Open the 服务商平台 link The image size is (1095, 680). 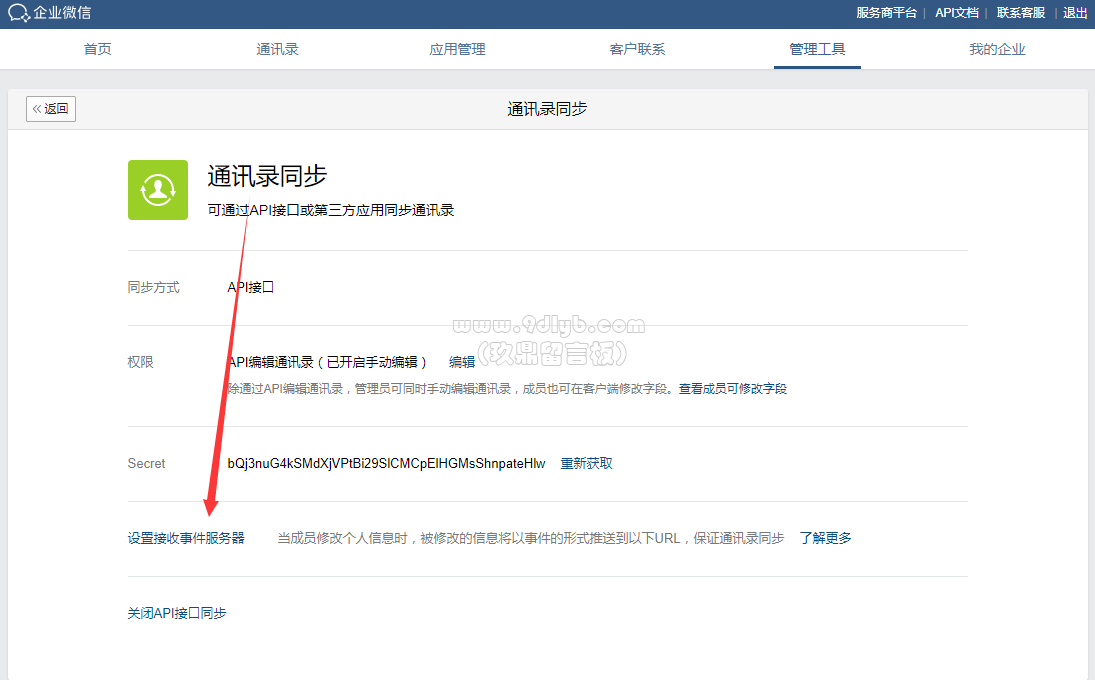coord(886,13)
